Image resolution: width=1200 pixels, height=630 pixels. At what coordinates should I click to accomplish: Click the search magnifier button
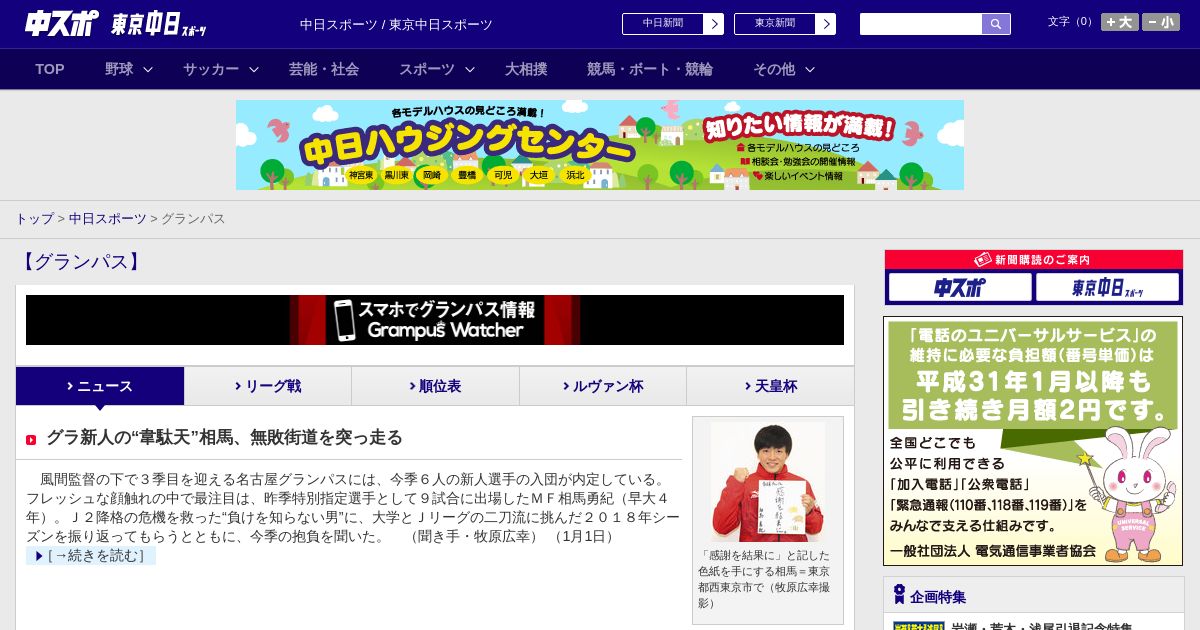[x=996, y=24]
